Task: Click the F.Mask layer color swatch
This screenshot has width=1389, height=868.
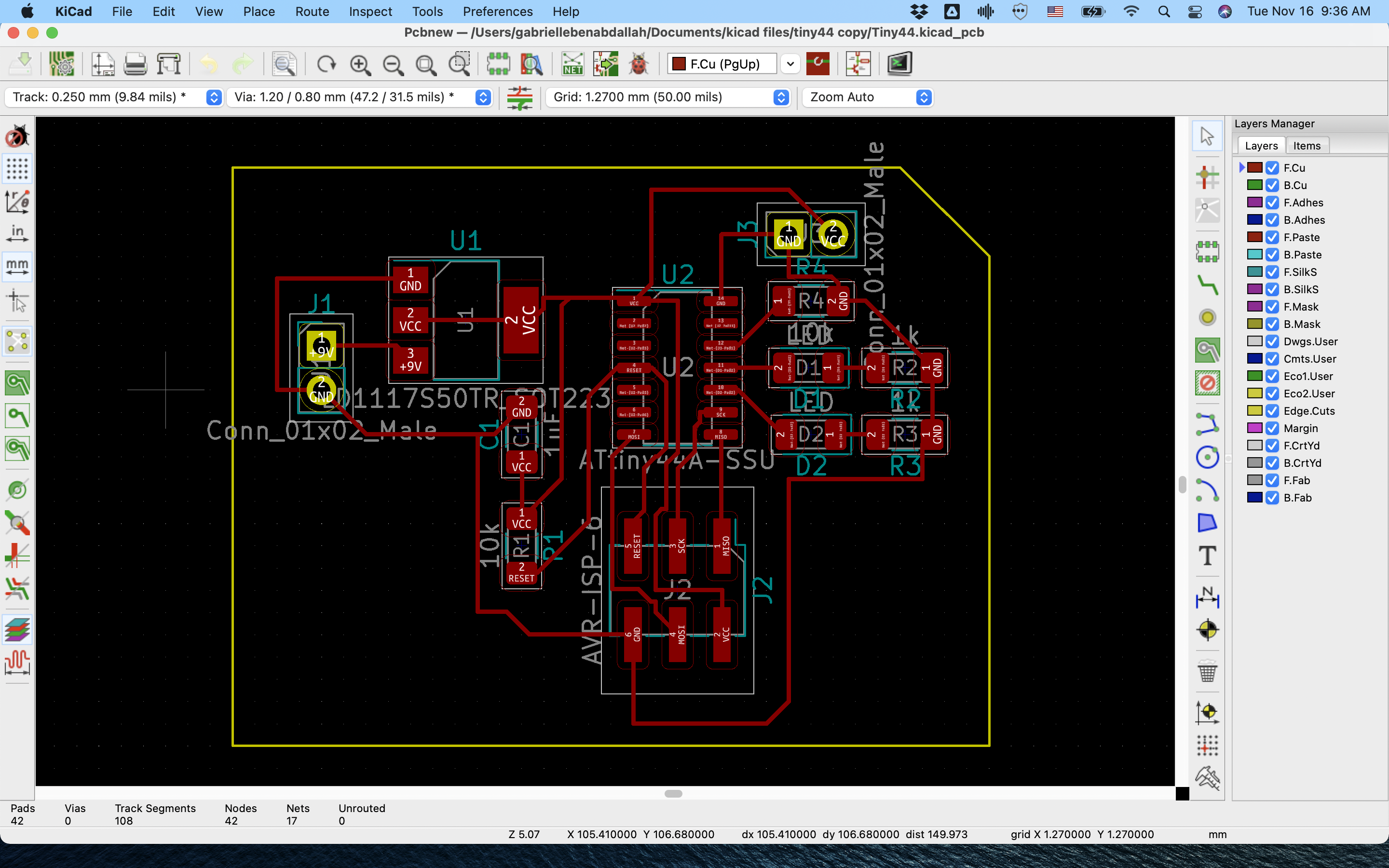Action: pyautogui.click(x=1255, y=307)
